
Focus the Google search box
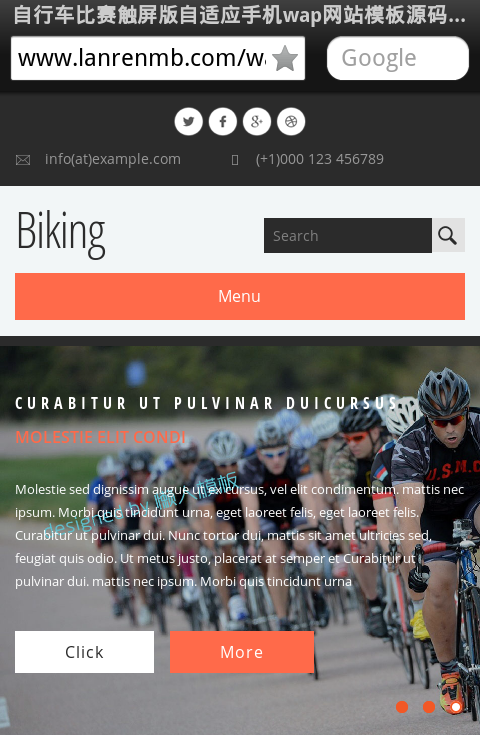[x=398, y=58]
